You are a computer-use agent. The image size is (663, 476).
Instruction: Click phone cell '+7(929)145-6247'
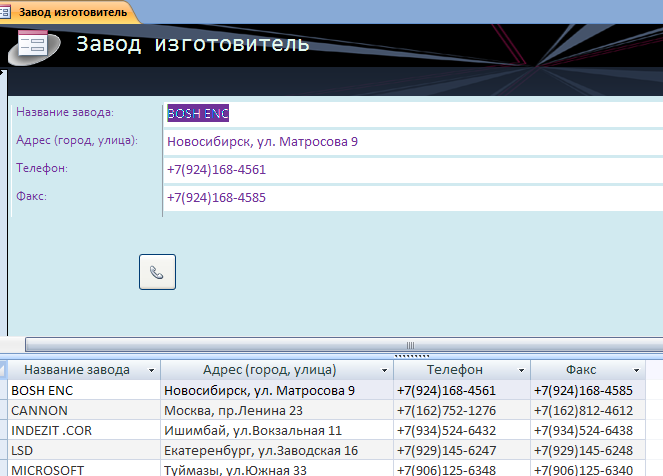(x=462, y=450)
